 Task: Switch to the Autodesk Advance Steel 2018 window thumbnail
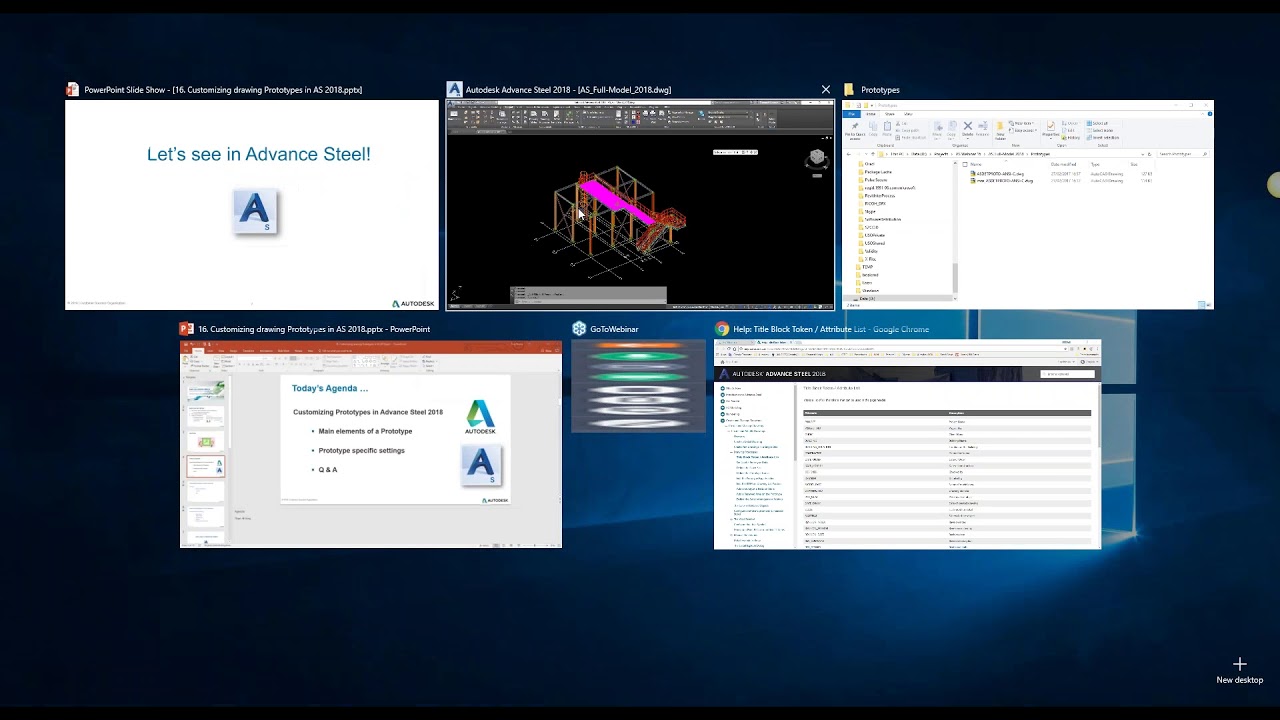tap(640, 205)
